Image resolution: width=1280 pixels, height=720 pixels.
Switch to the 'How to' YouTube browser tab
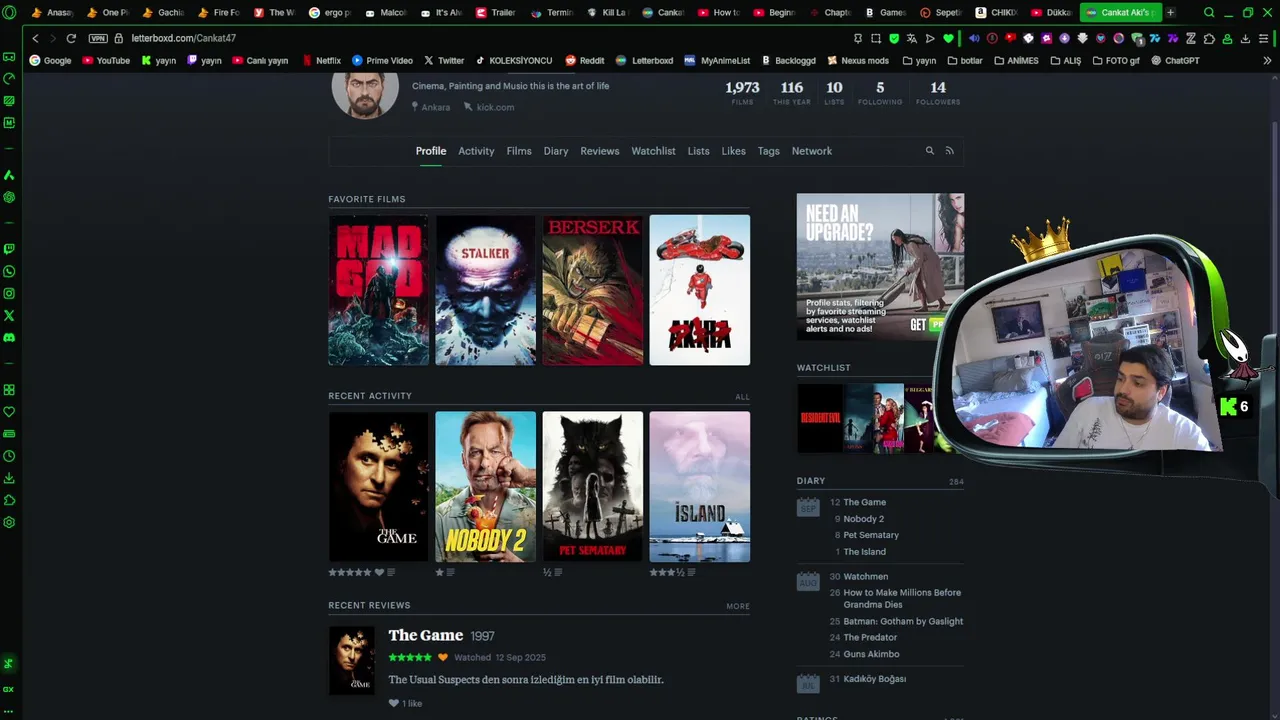click(718, 13)
